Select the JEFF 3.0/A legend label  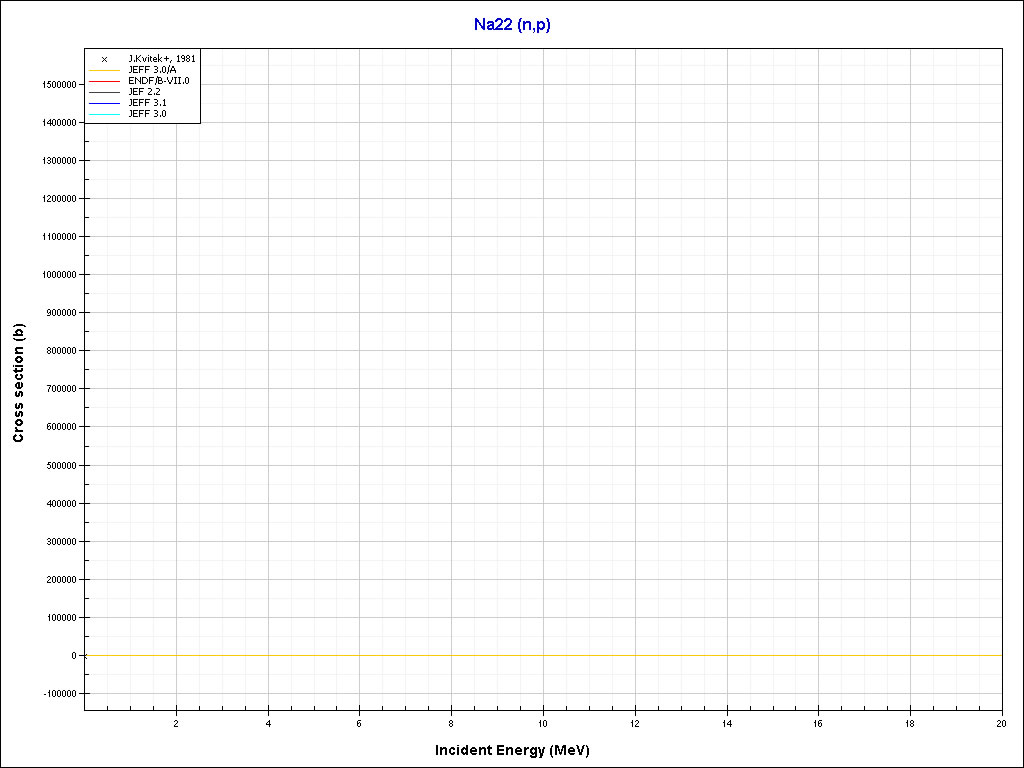[152, 70]
